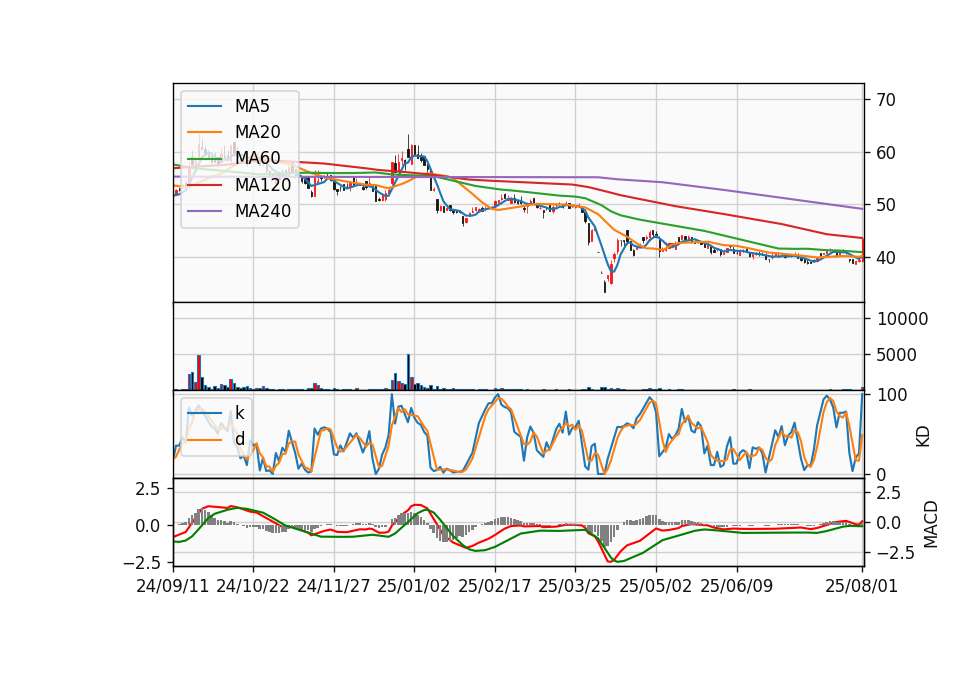
Task: Click the volume axis value 5000
Action: coord(896,355)
